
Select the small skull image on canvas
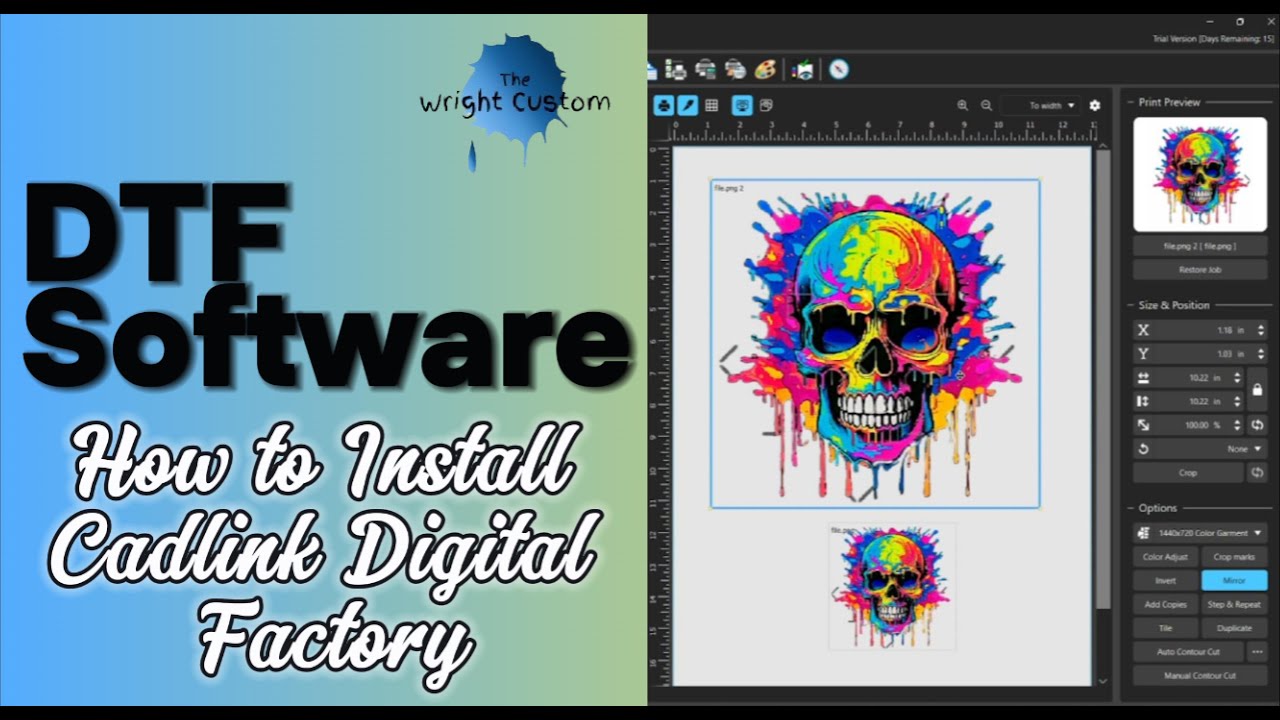892,587
